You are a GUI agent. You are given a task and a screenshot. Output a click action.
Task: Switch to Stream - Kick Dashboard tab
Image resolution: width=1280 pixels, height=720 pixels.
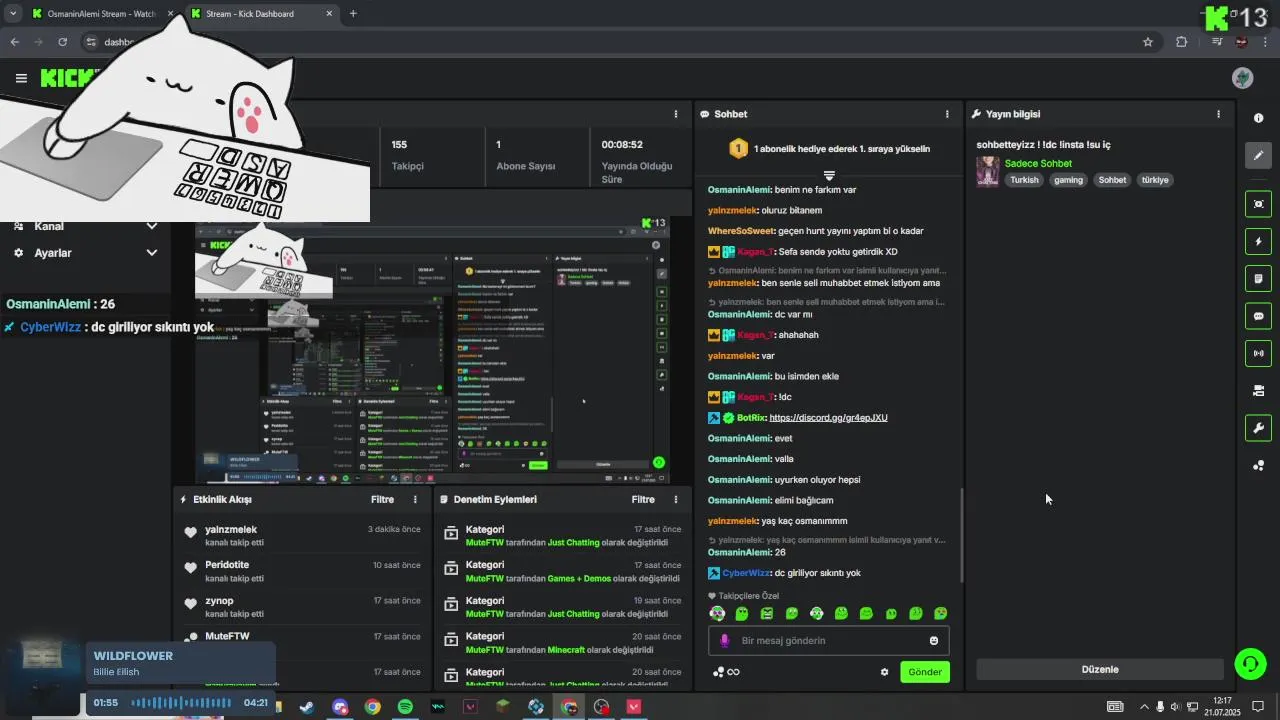click(x=262, y=14)
